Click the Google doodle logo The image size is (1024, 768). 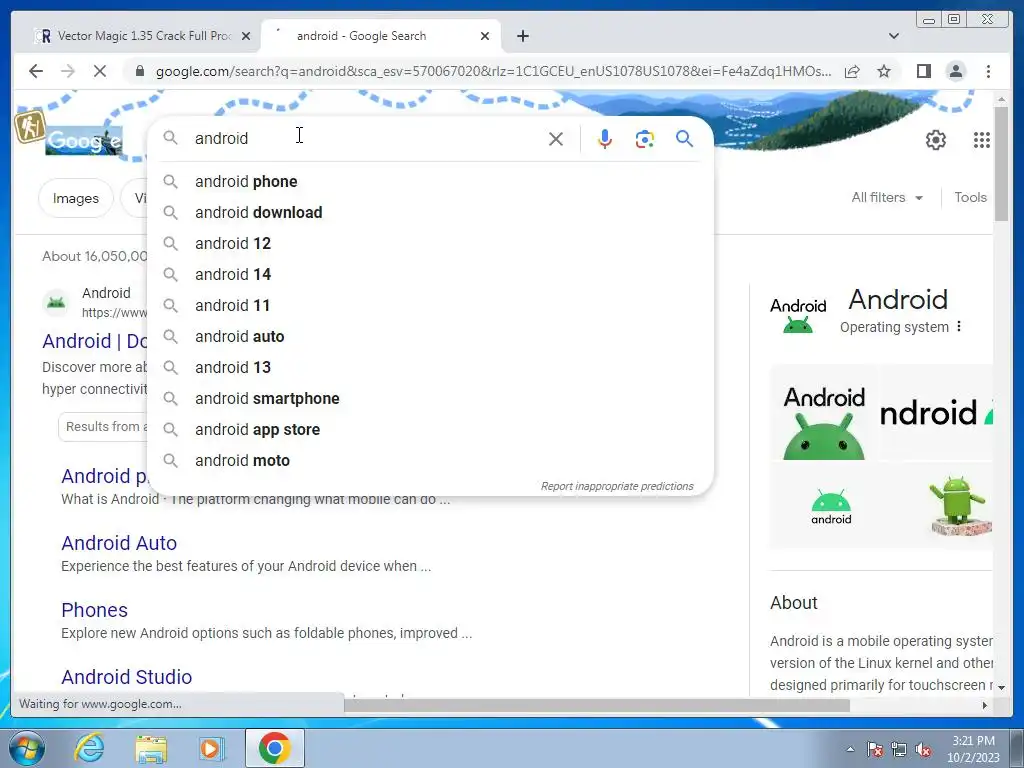(84, 140)
